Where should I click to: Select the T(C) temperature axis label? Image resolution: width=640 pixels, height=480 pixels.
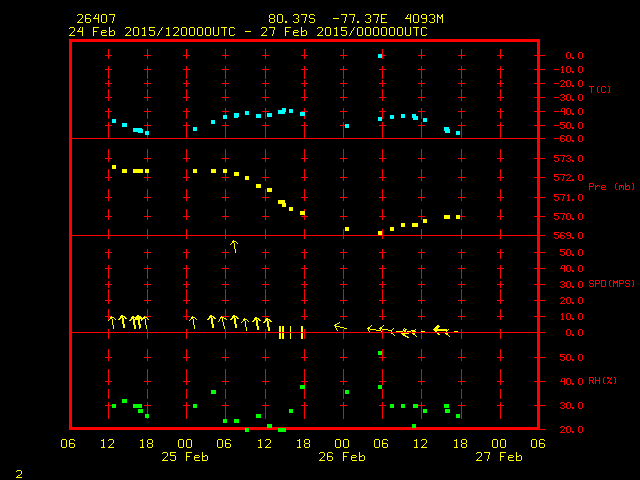click(x=599, y=90)
